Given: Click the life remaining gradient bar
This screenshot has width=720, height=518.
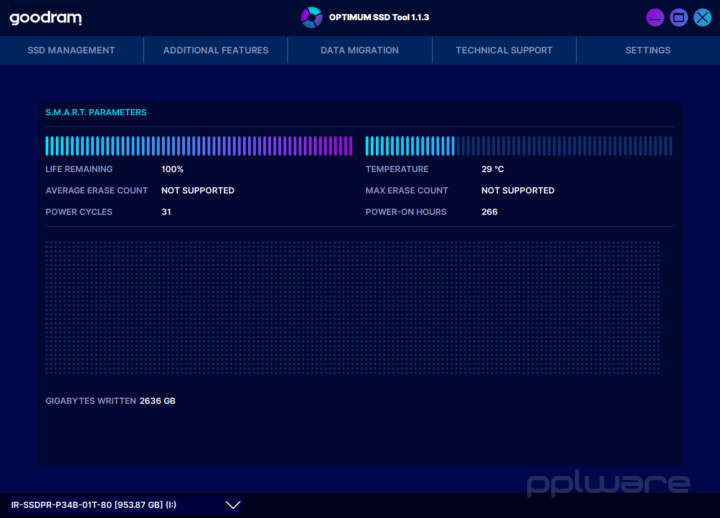Looking at the screenshot, I should click(199, 146).
